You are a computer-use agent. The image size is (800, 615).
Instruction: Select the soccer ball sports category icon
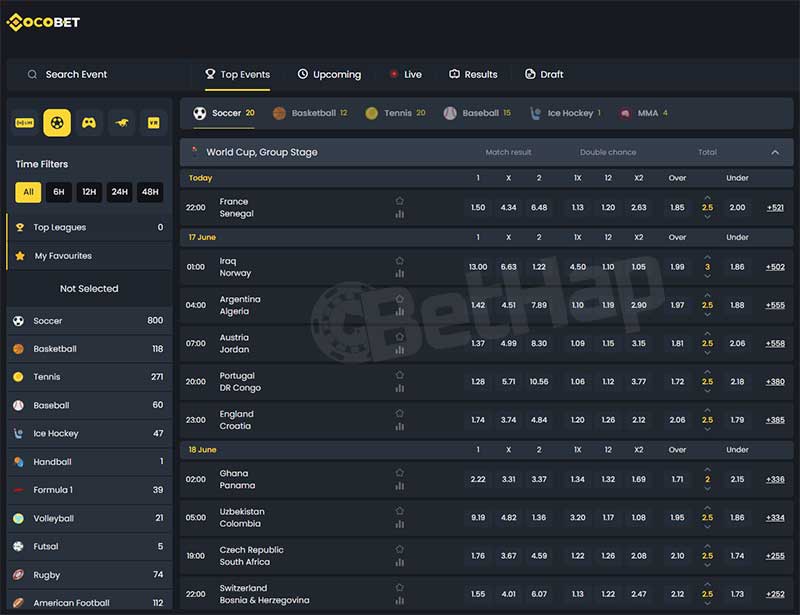click(x=57, y=122)
